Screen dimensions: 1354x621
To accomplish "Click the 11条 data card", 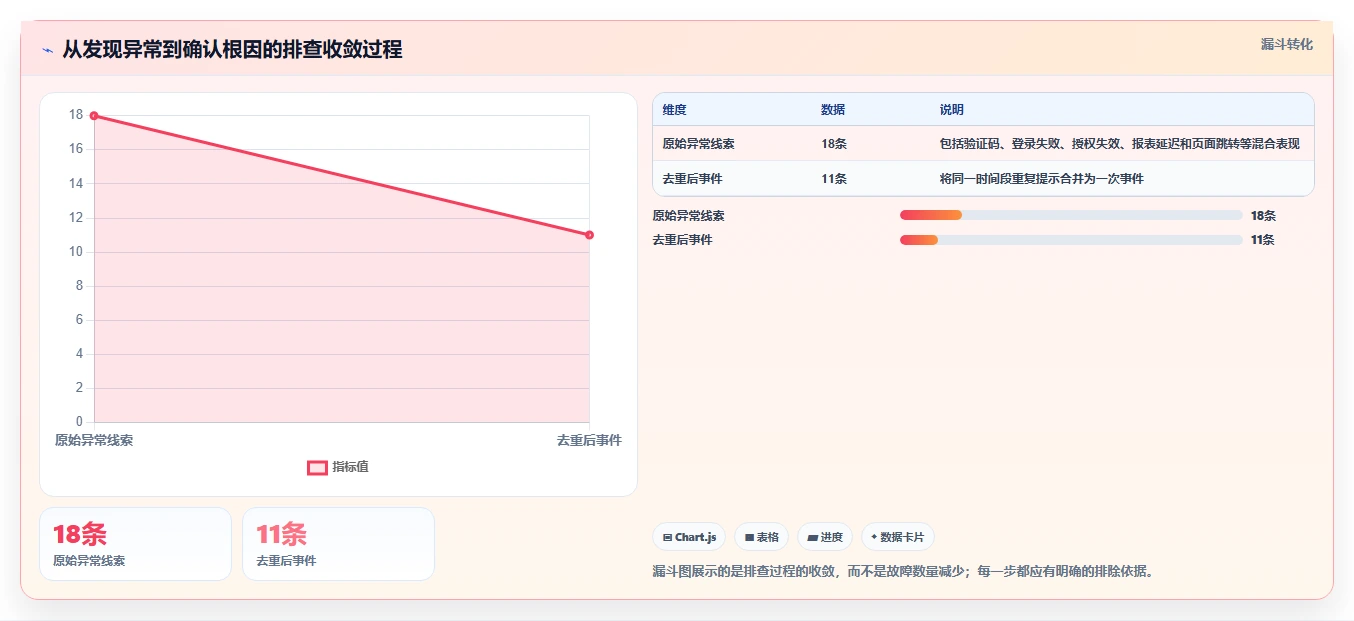I will (338, 544).
